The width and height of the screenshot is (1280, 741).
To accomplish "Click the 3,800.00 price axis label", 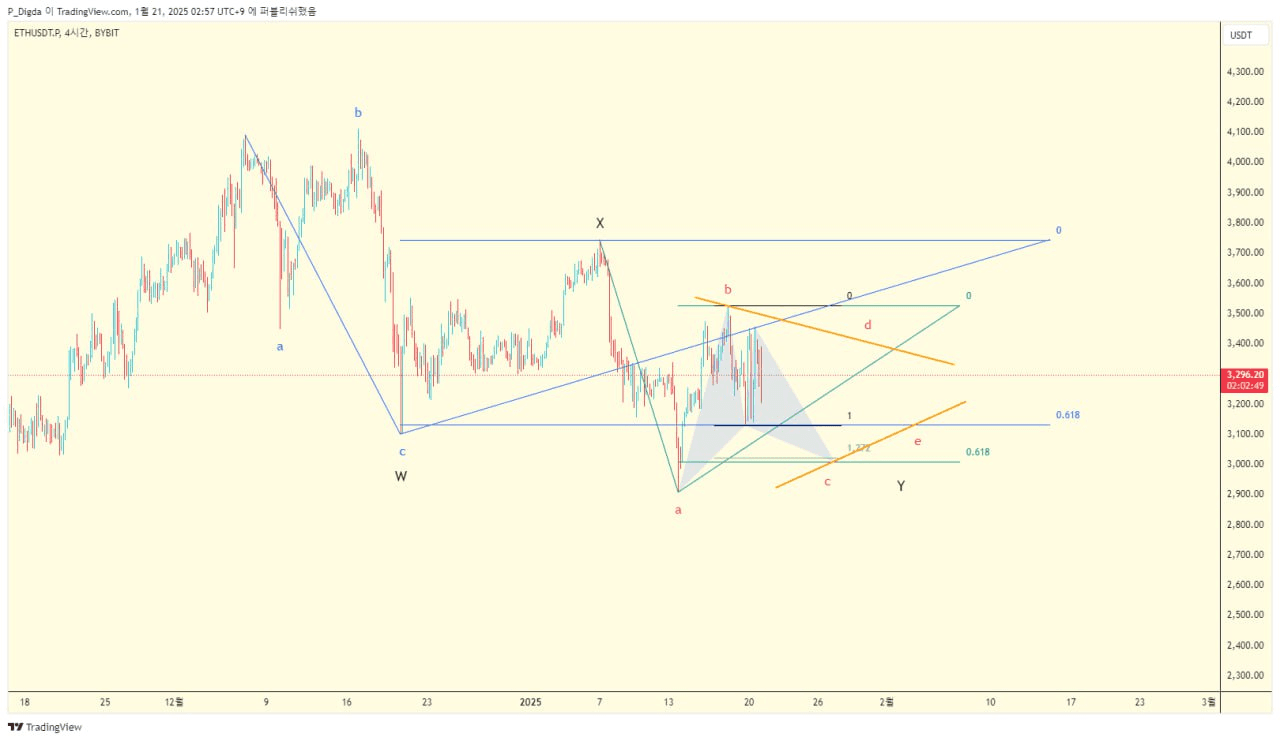I will tap(1243, 222).
